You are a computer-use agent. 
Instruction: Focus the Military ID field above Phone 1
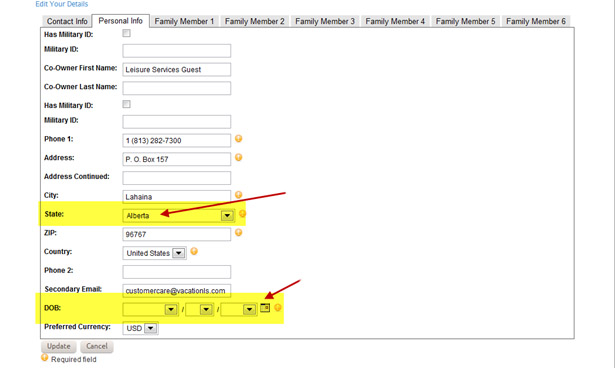point(176,122)
